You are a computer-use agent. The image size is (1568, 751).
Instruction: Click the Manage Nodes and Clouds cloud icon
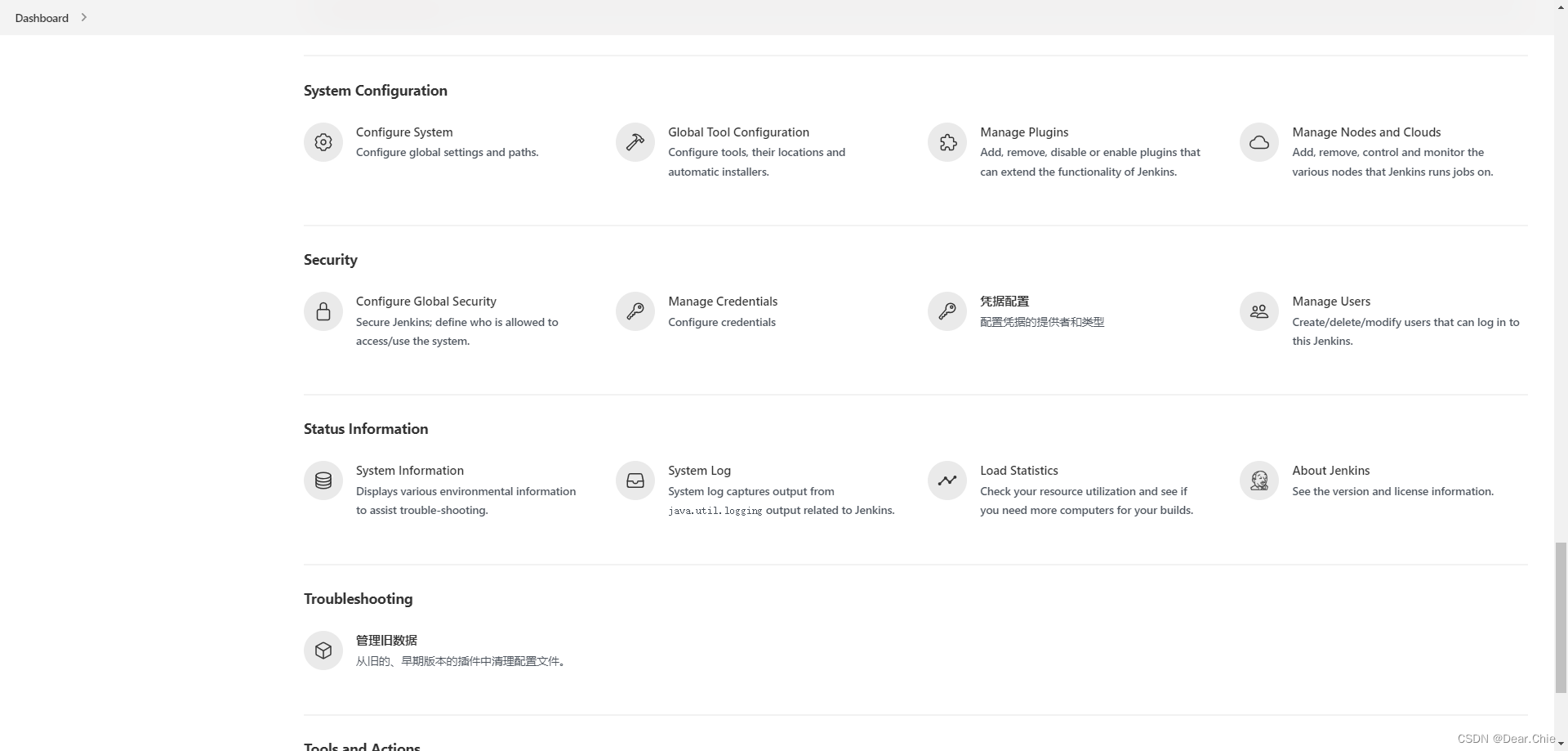(x=1259, y=142)
